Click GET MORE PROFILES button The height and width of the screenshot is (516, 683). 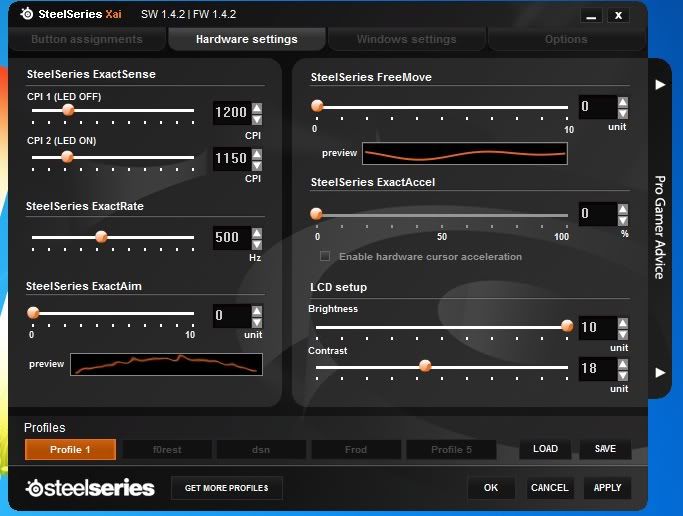(227, 488)
